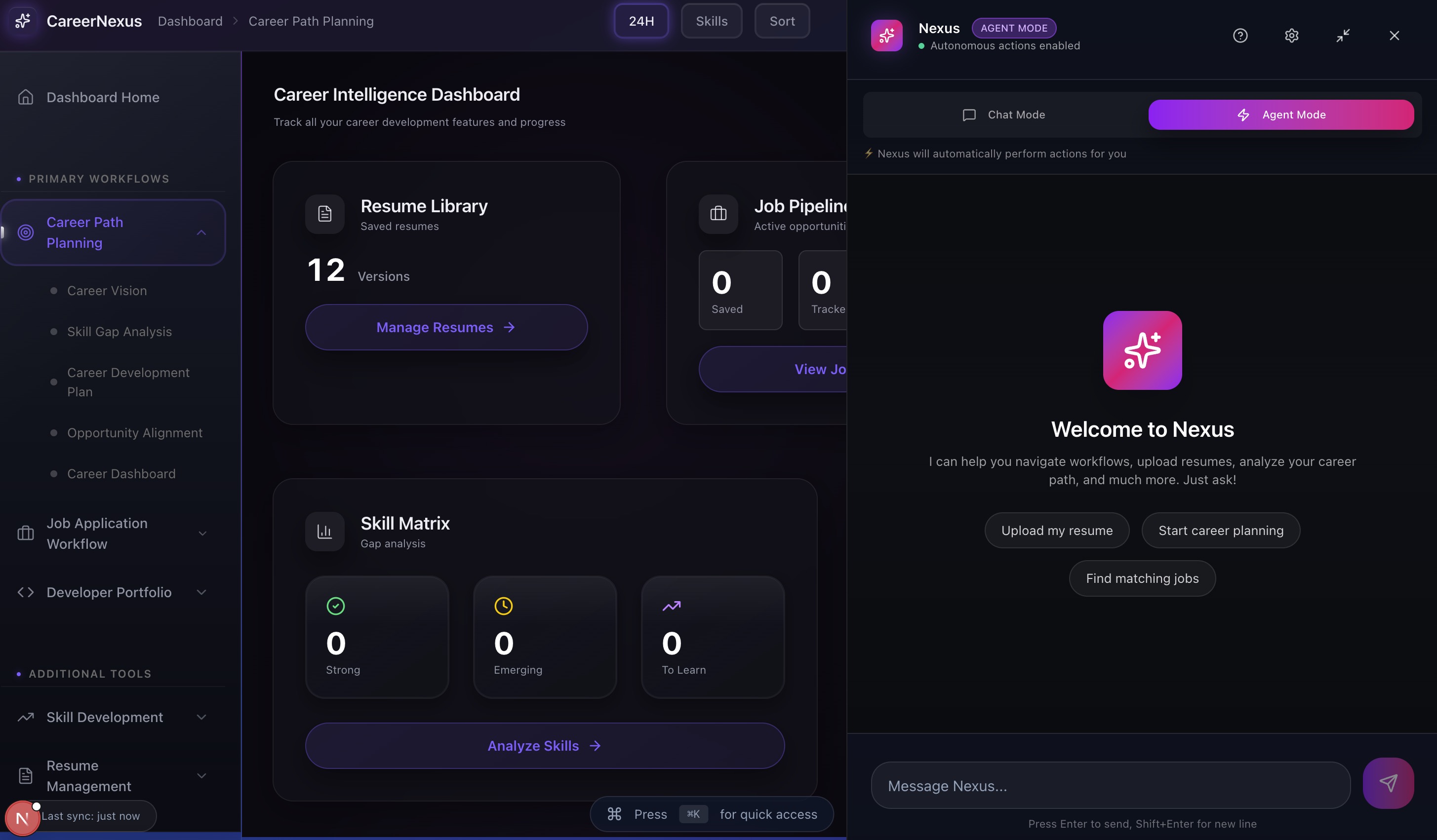Screen dimensions: 1437x840
Task: Toggle the 24H time filter
Action: pyautogui.click(x=641, y=21)
